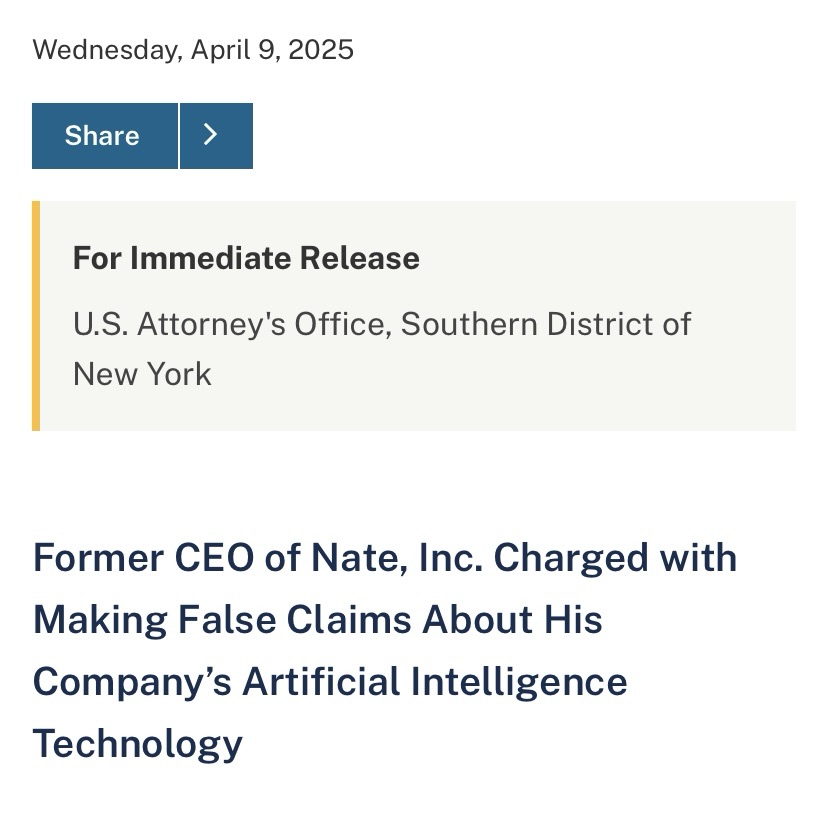Click the year 2025 in the date
Screen dimensions: 828x820
pyautogui.click(x=320, y=50)
